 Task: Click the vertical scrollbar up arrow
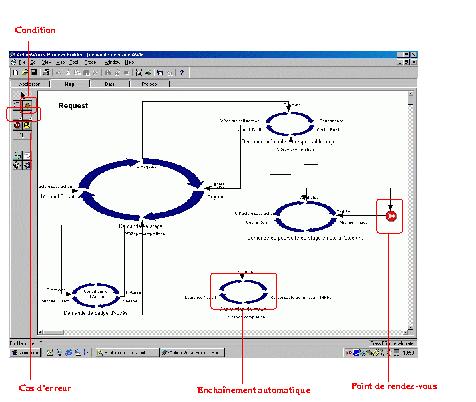point(411,94)
